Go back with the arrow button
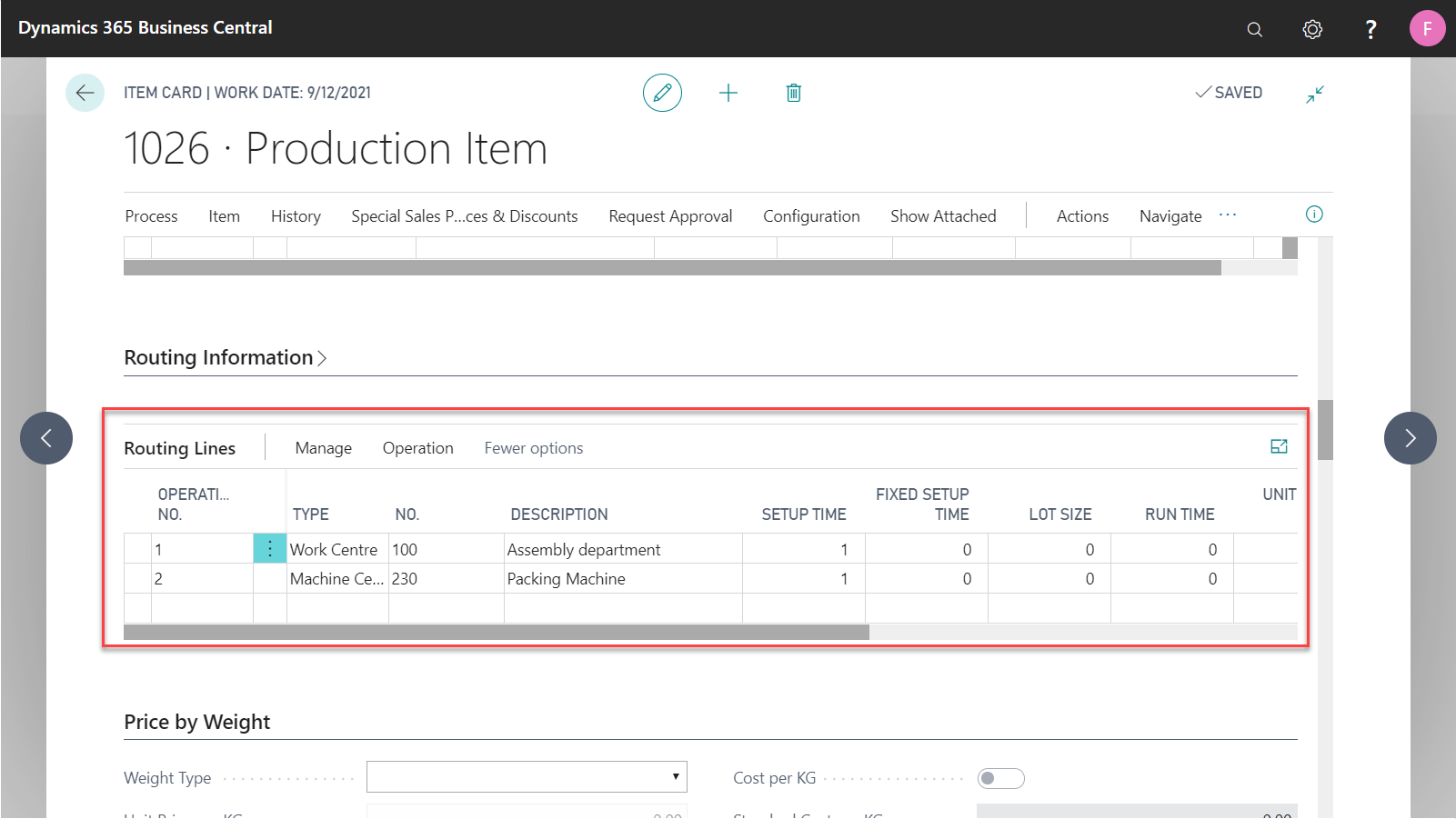The height and width of the screenshot is (819, 1456). click(85, 93)
